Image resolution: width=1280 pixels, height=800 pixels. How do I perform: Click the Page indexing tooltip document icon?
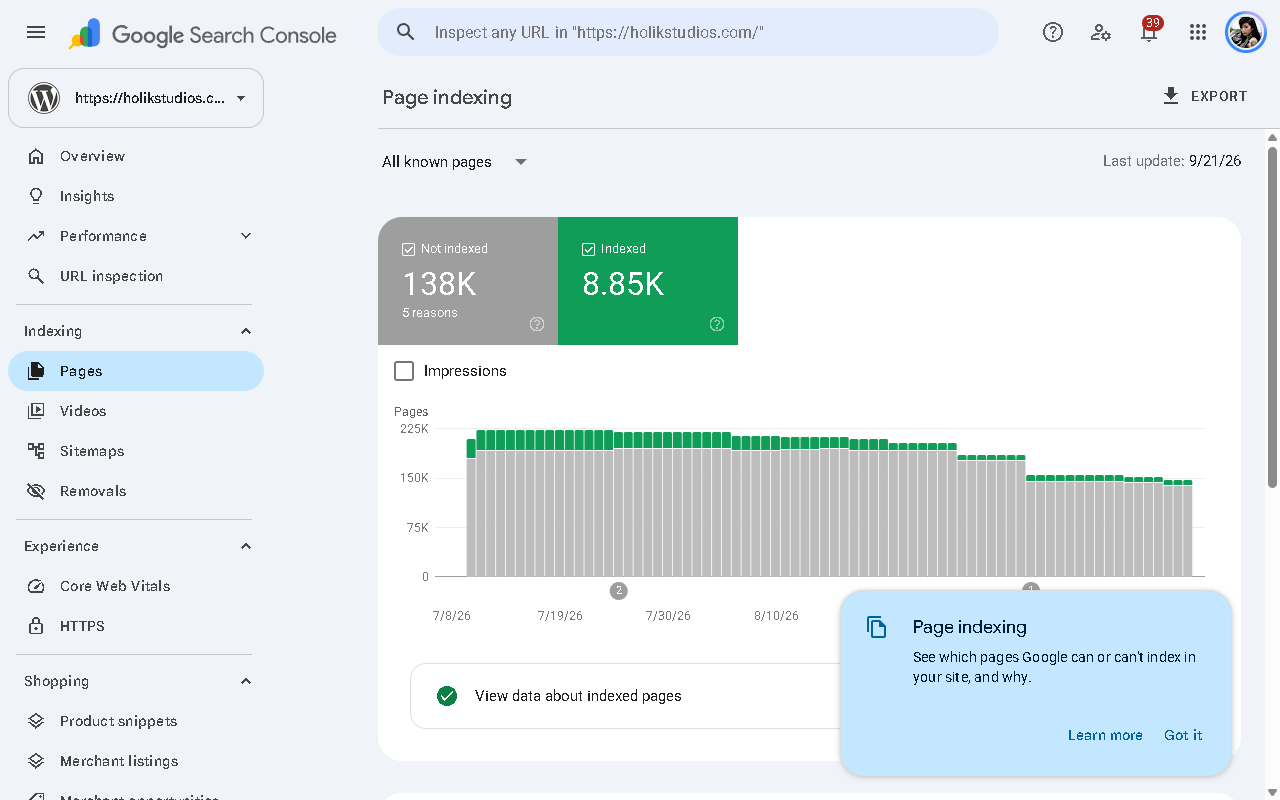coord(877,627)
